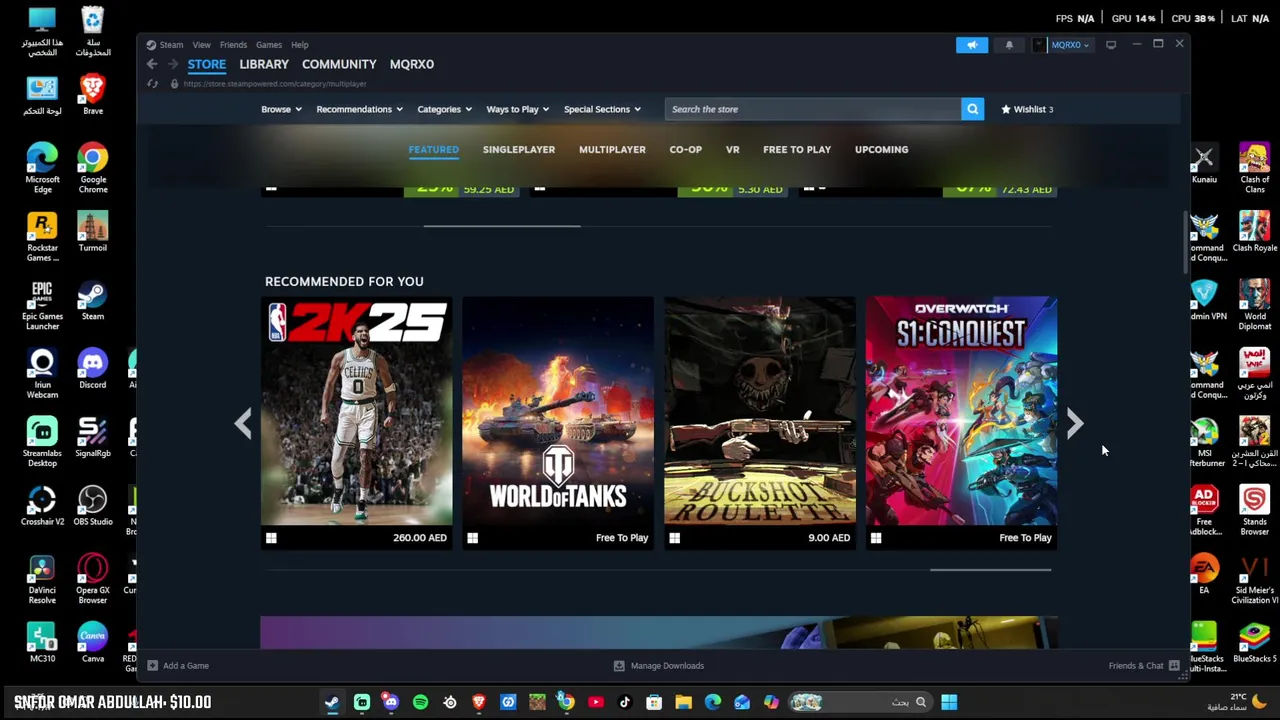Screen dimensions: 1280x720
Task: Switch to Big Picture mode icon
Action: point(1110,44)
